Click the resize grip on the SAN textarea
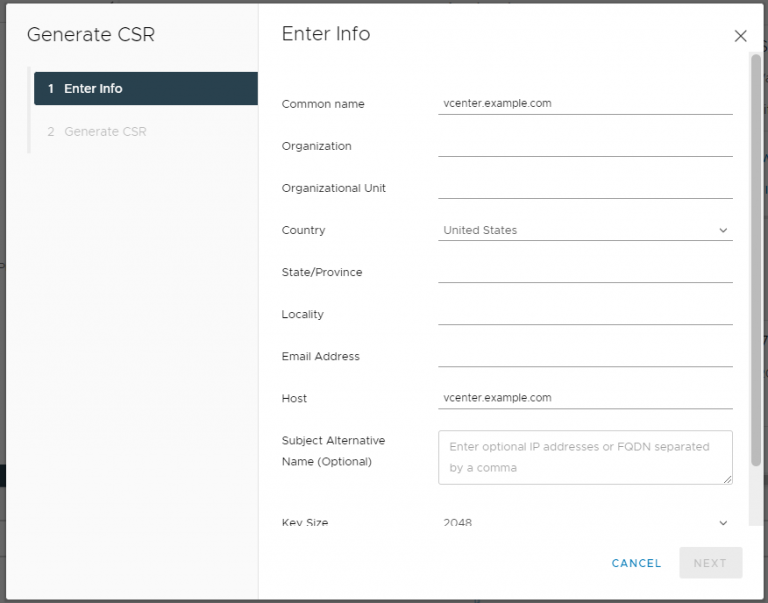Screen dimensions: 768x603 (x=727, y=479)
